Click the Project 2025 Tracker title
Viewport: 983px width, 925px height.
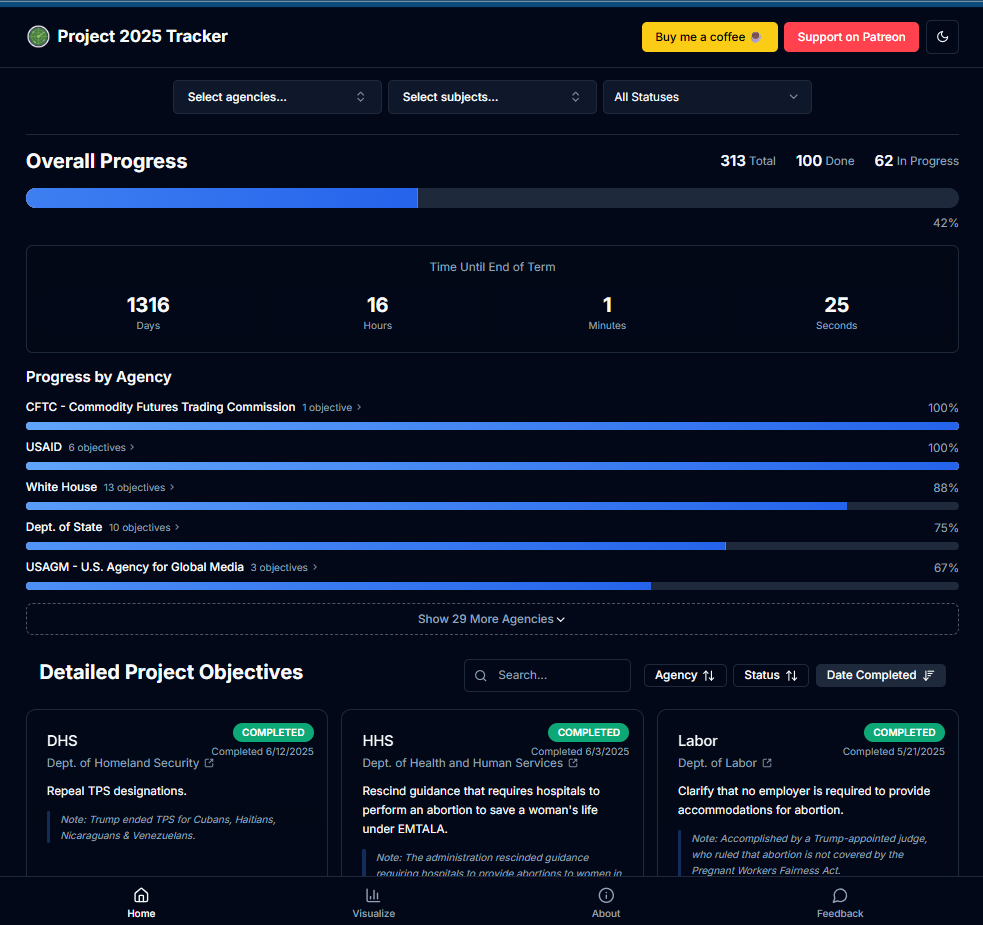(x=142, y=36)
